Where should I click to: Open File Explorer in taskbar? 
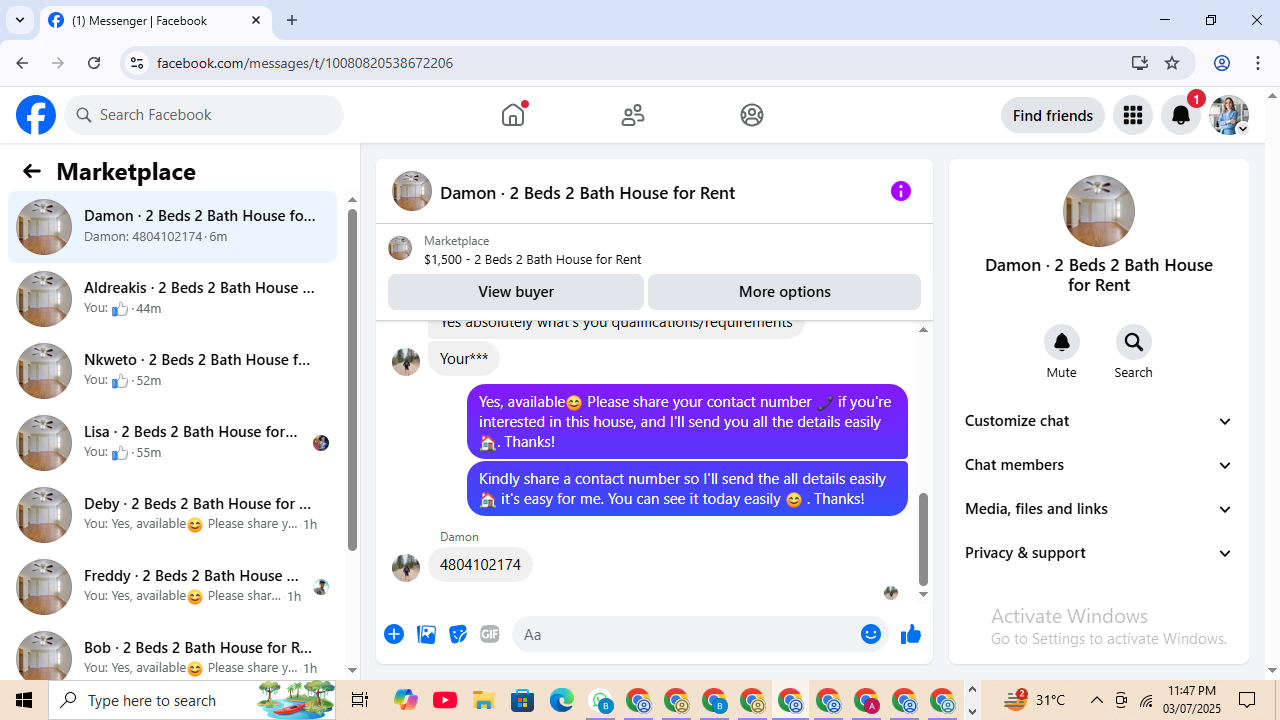(x=484, y=700)
